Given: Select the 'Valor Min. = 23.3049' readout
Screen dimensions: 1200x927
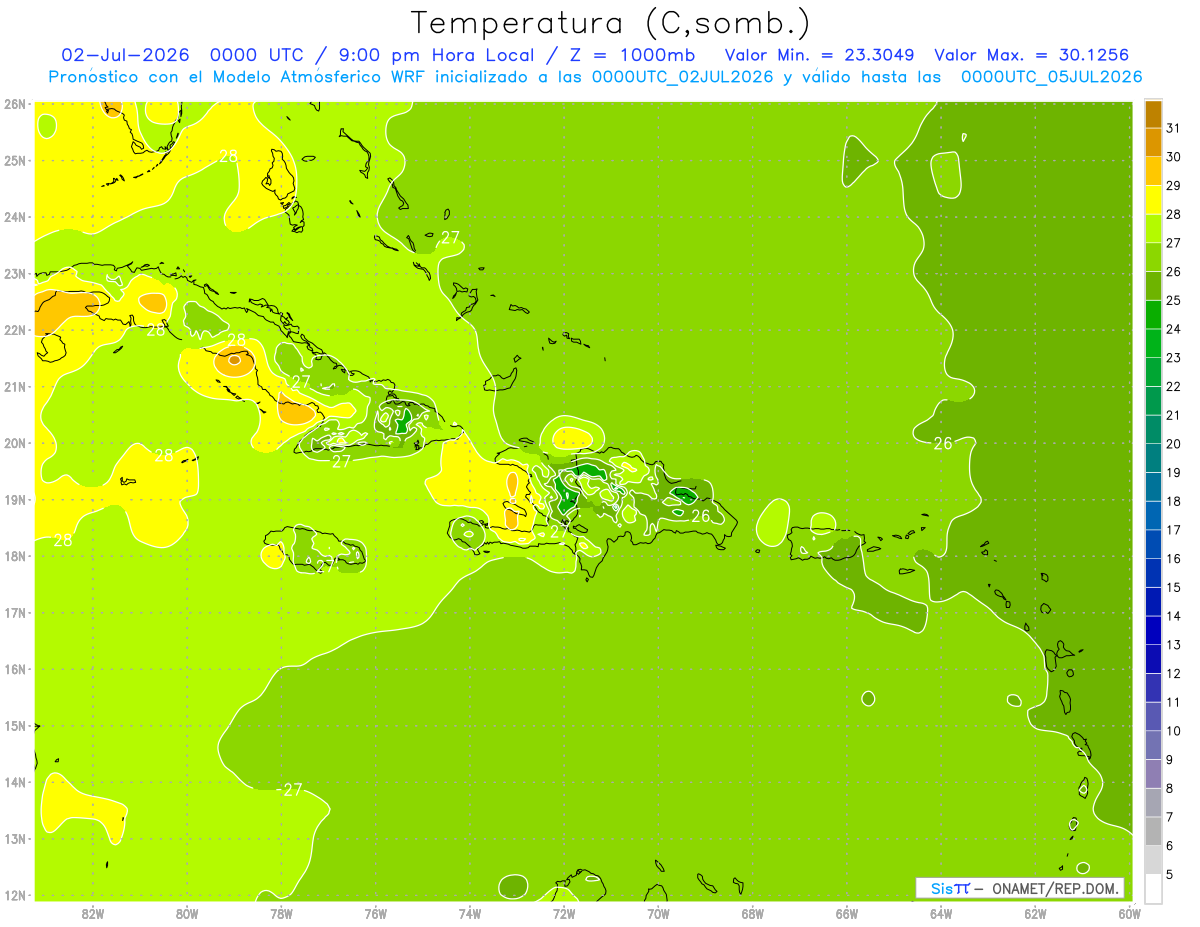Looking at the screenshot, I should click(x=820, y=55).
